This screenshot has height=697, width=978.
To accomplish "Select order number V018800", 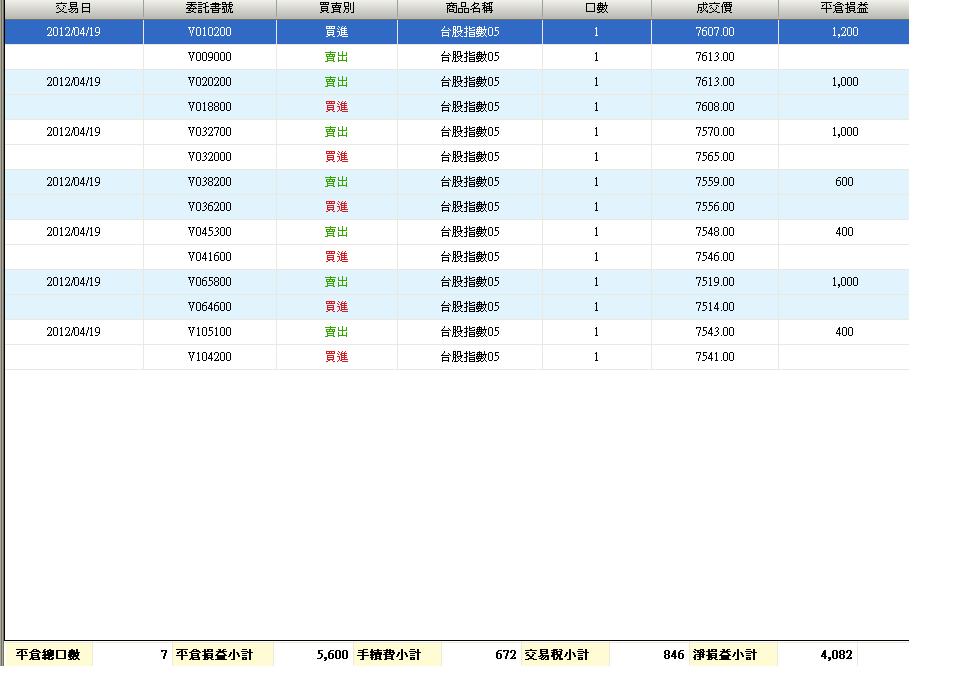I will point(210,107).
